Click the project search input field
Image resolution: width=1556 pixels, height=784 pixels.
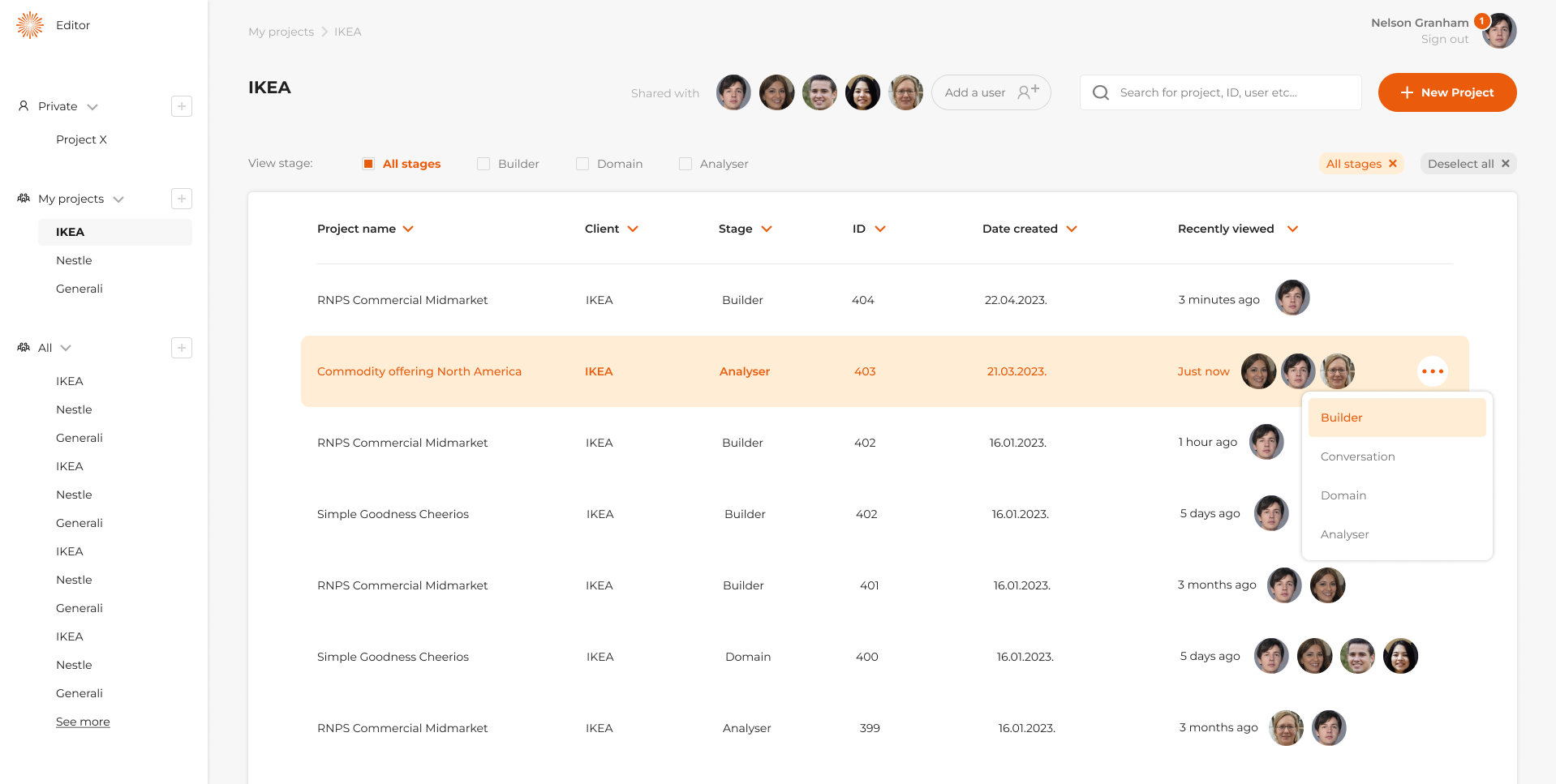(x=1221, y=92)
